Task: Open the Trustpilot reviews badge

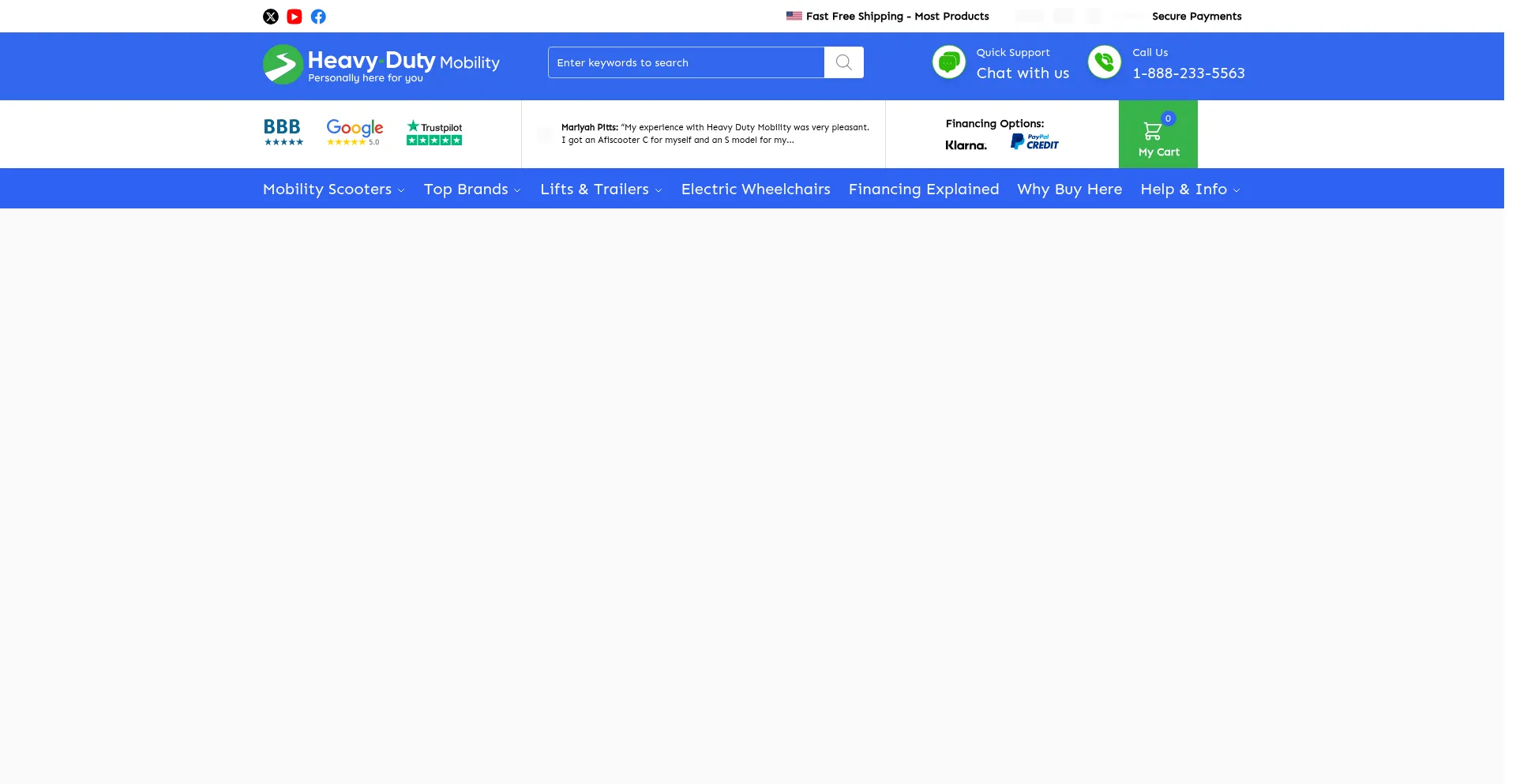Action: (x=434, y=132)
